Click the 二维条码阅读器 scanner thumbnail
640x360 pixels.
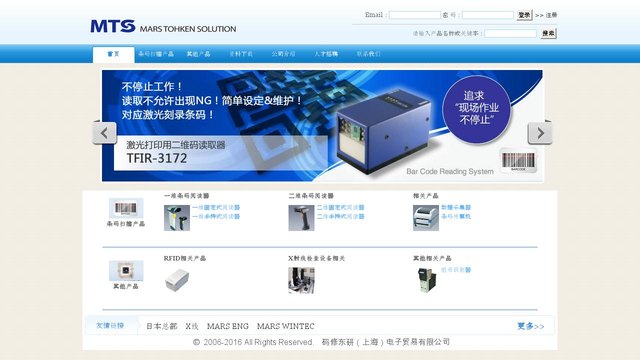[301, 218]
